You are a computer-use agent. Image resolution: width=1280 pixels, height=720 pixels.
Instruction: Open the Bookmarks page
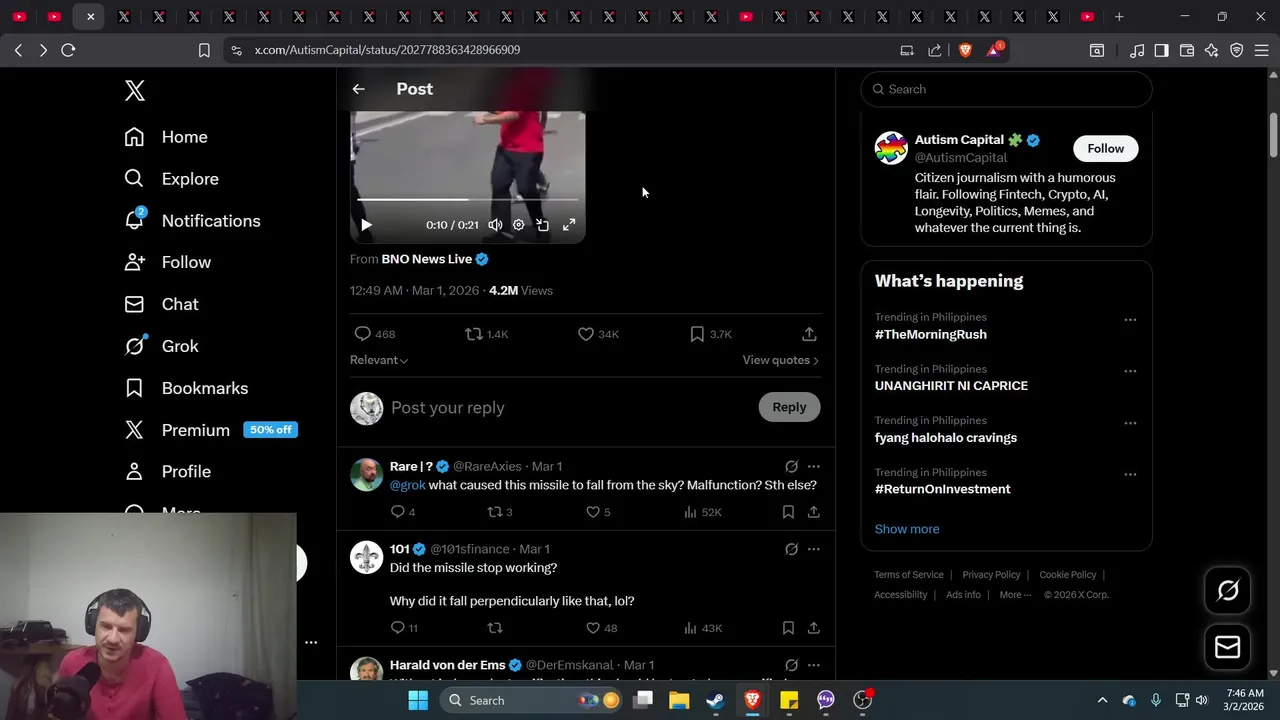pos(186,388)
